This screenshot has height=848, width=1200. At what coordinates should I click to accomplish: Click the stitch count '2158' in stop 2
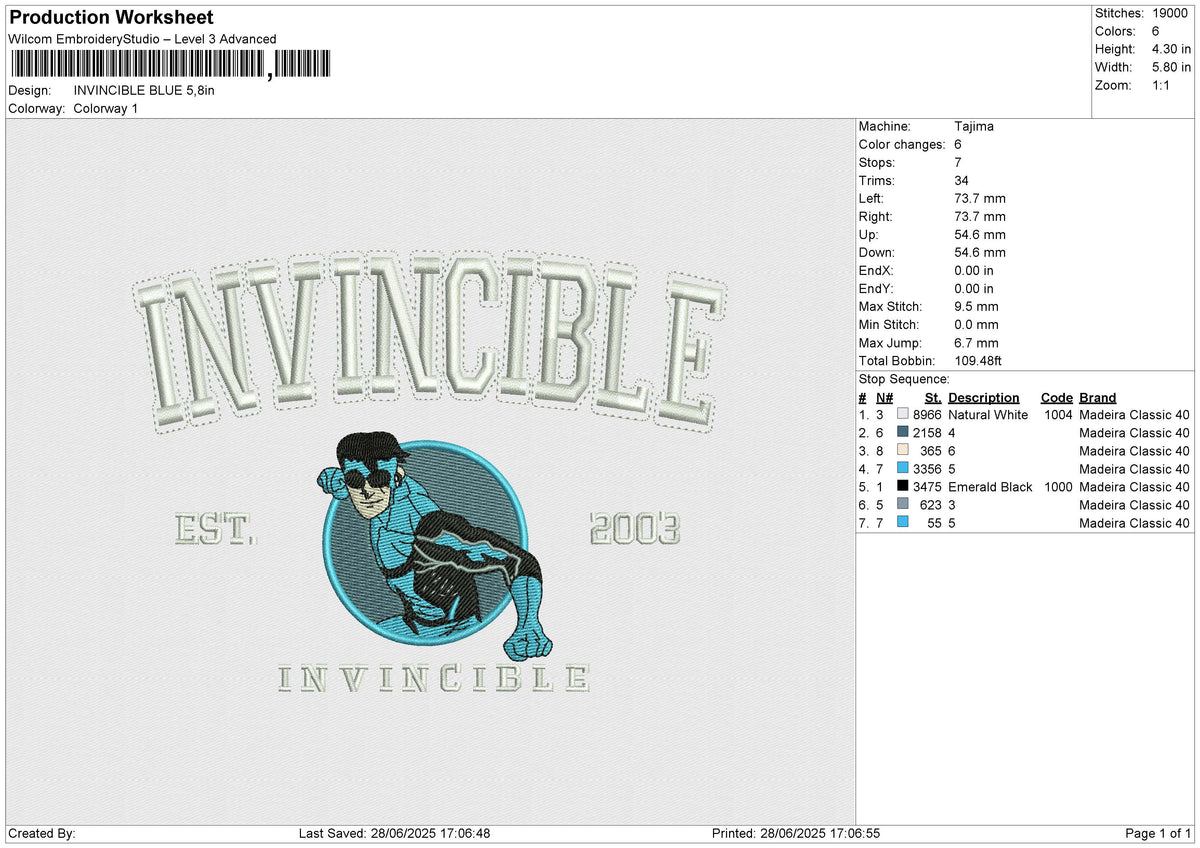(x=927, y=432)
